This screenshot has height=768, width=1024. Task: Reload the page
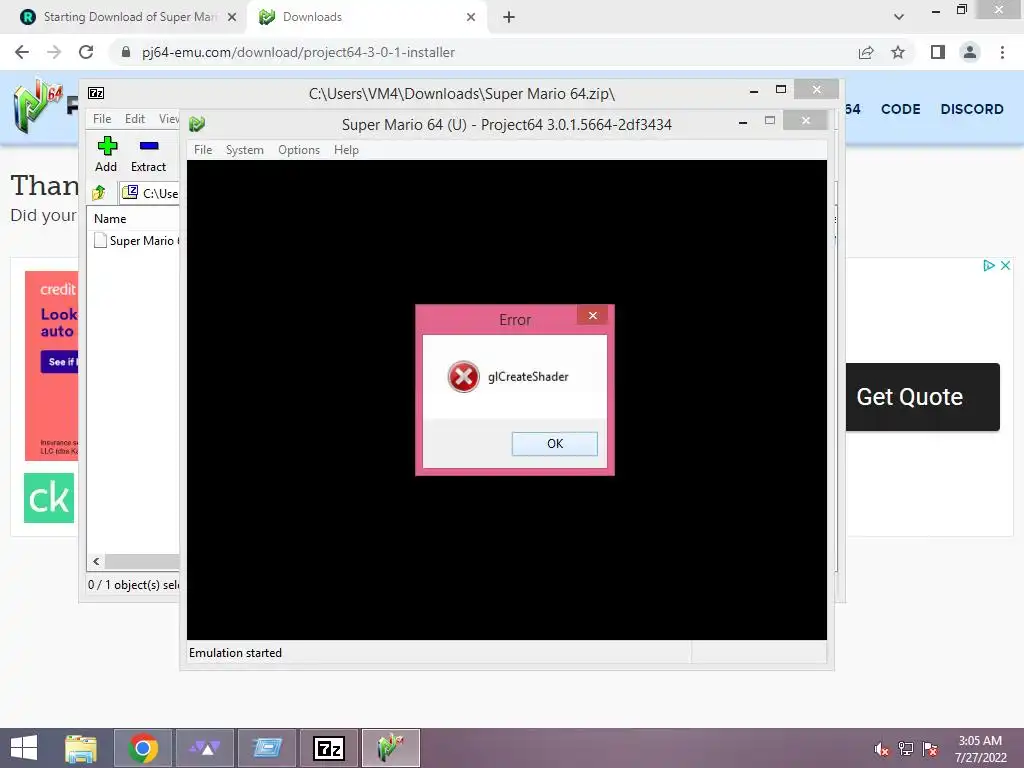(86, 52)
